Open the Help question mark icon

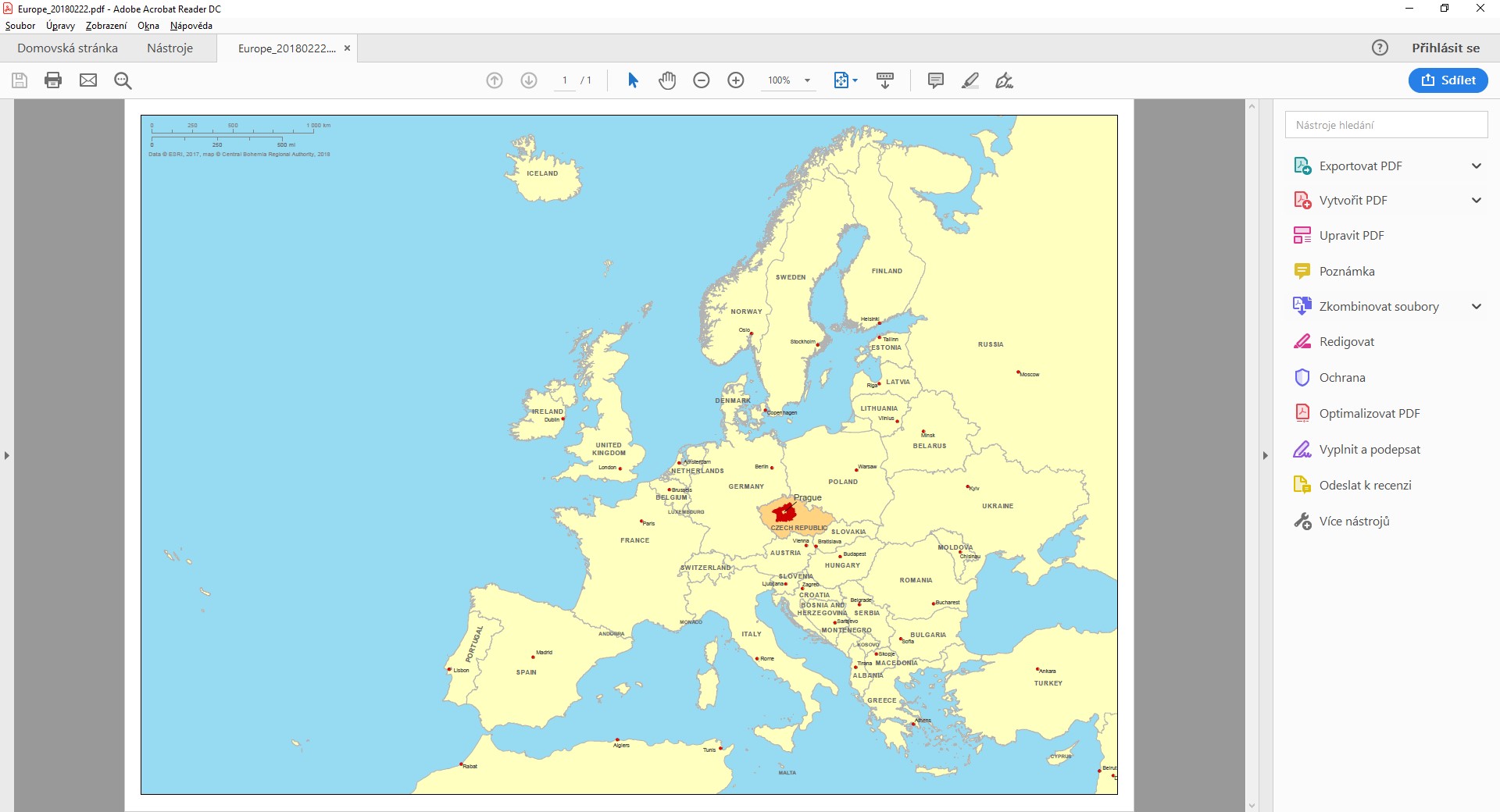click(1380, 48)
